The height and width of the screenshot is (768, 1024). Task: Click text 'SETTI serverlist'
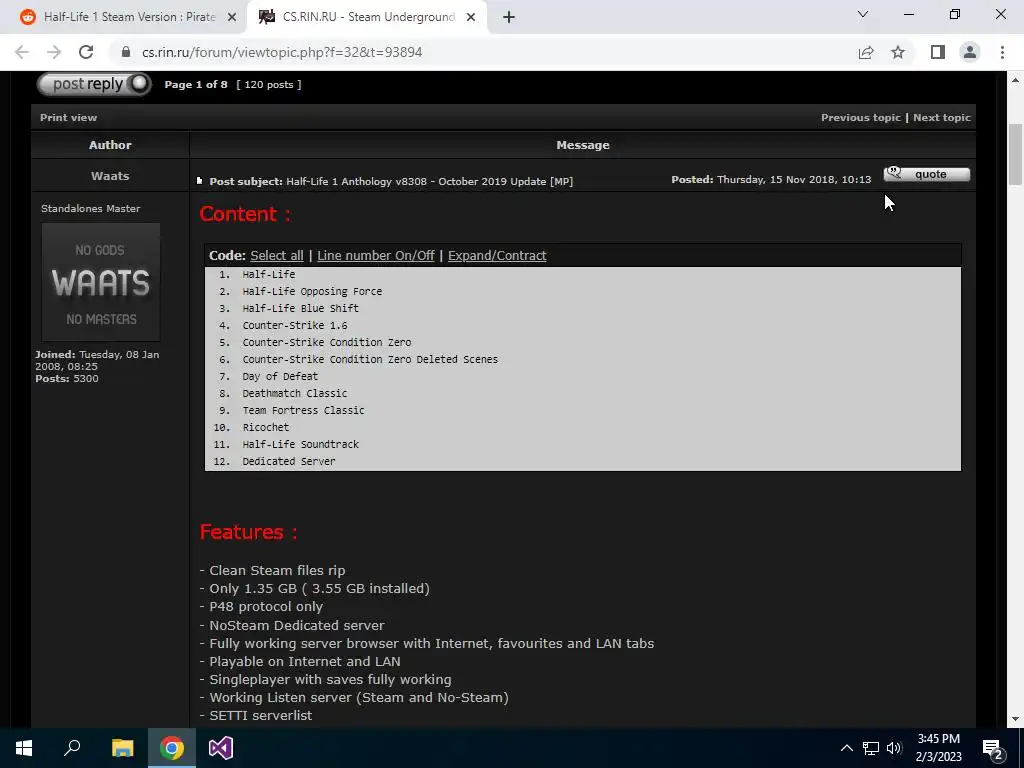(x=261, y=715)
